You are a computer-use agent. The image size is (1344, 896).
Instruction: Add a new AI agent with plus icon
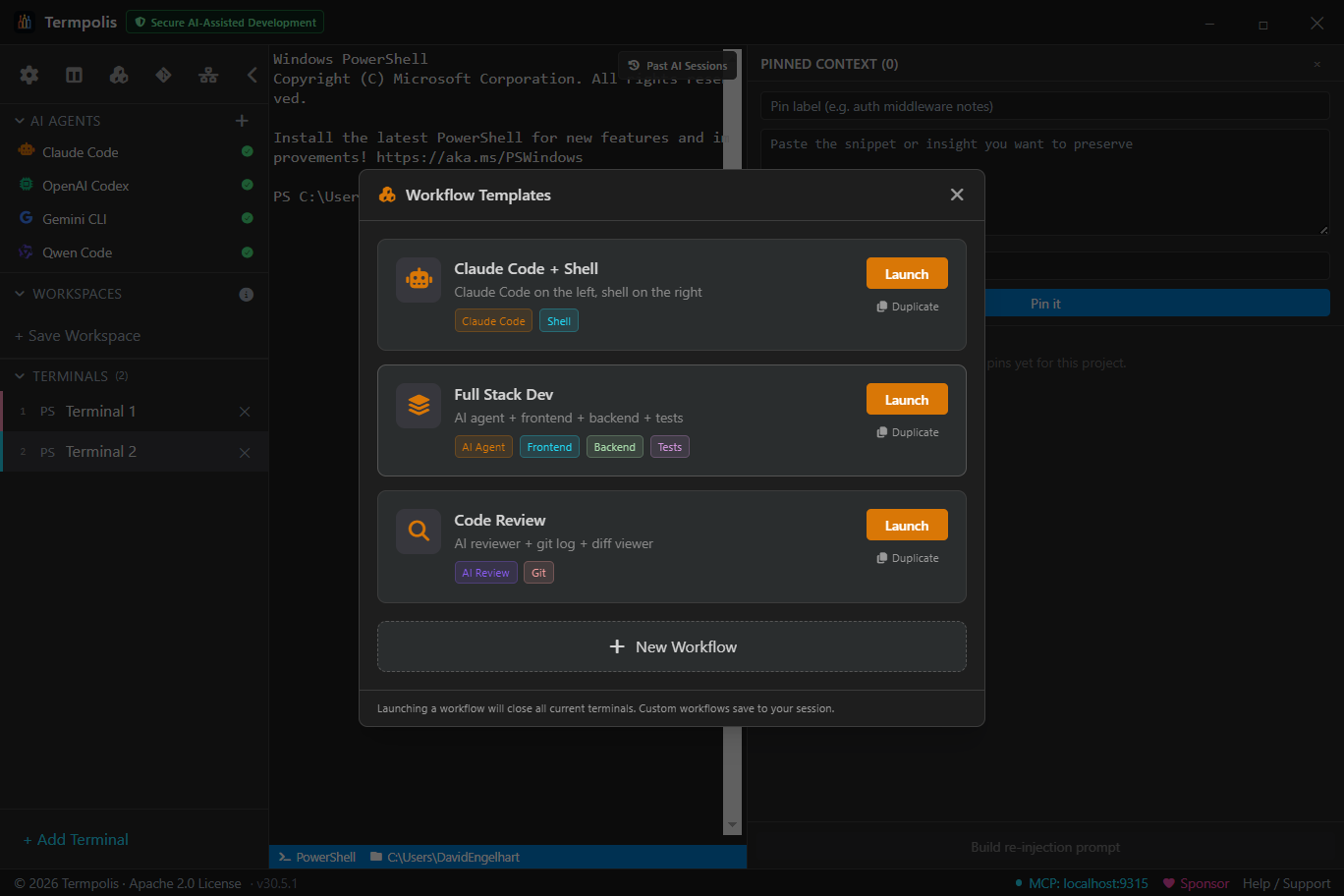click(242, 121)
